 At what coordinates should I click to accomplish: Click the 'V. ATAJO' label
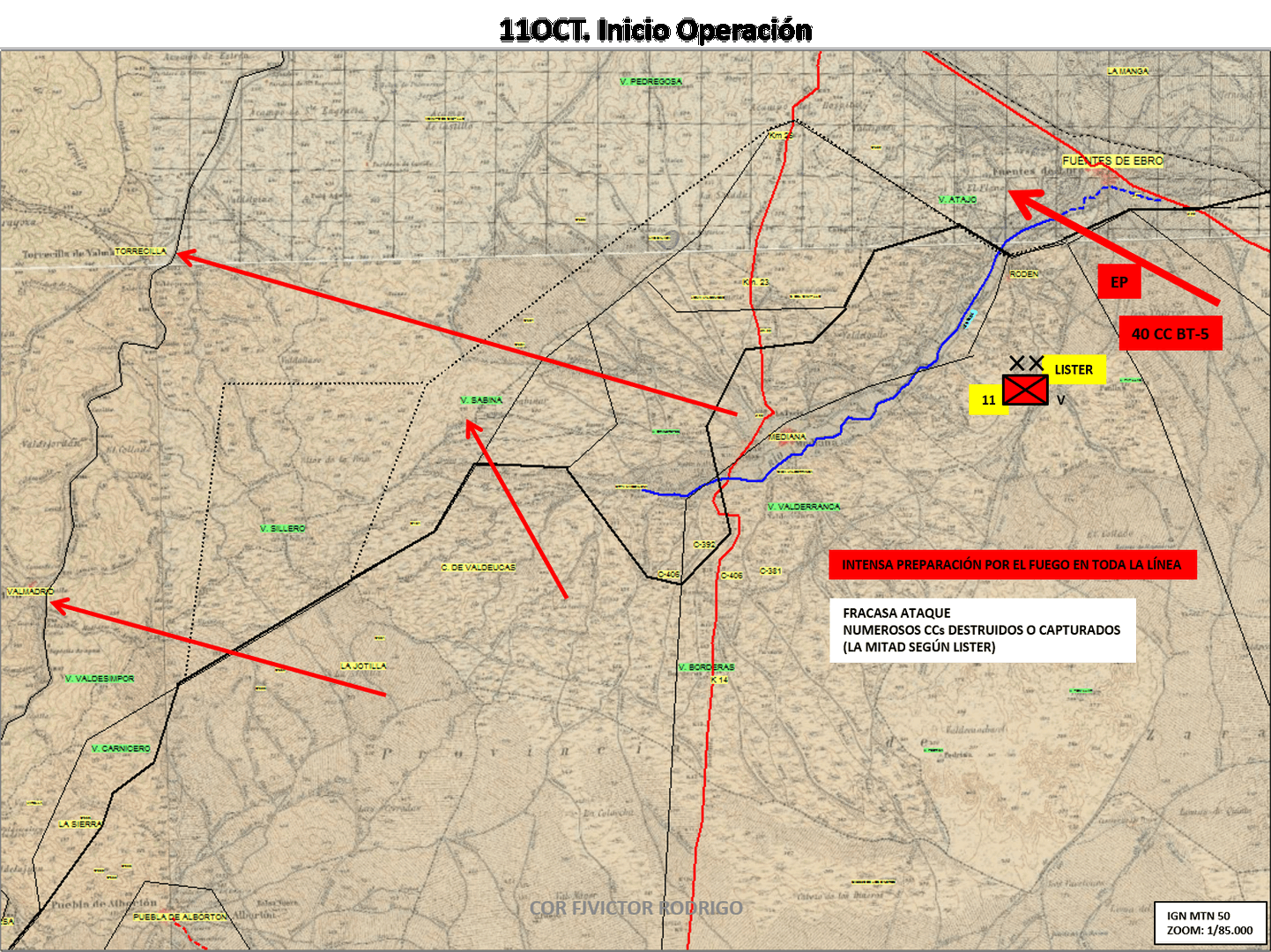pos(958,200)
